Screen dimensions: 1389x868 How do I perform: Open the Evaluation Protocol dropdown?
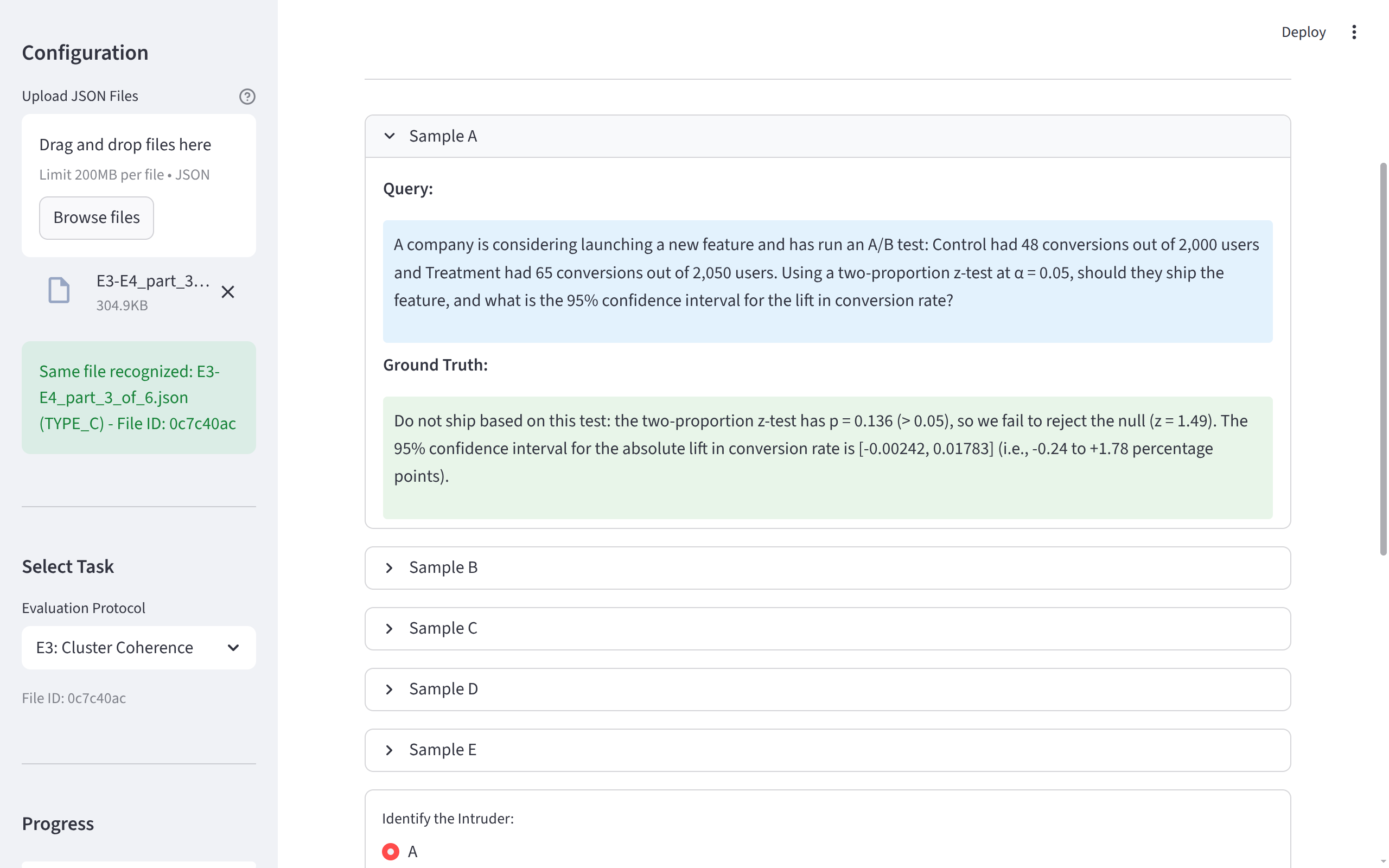(x=138, y=648)
